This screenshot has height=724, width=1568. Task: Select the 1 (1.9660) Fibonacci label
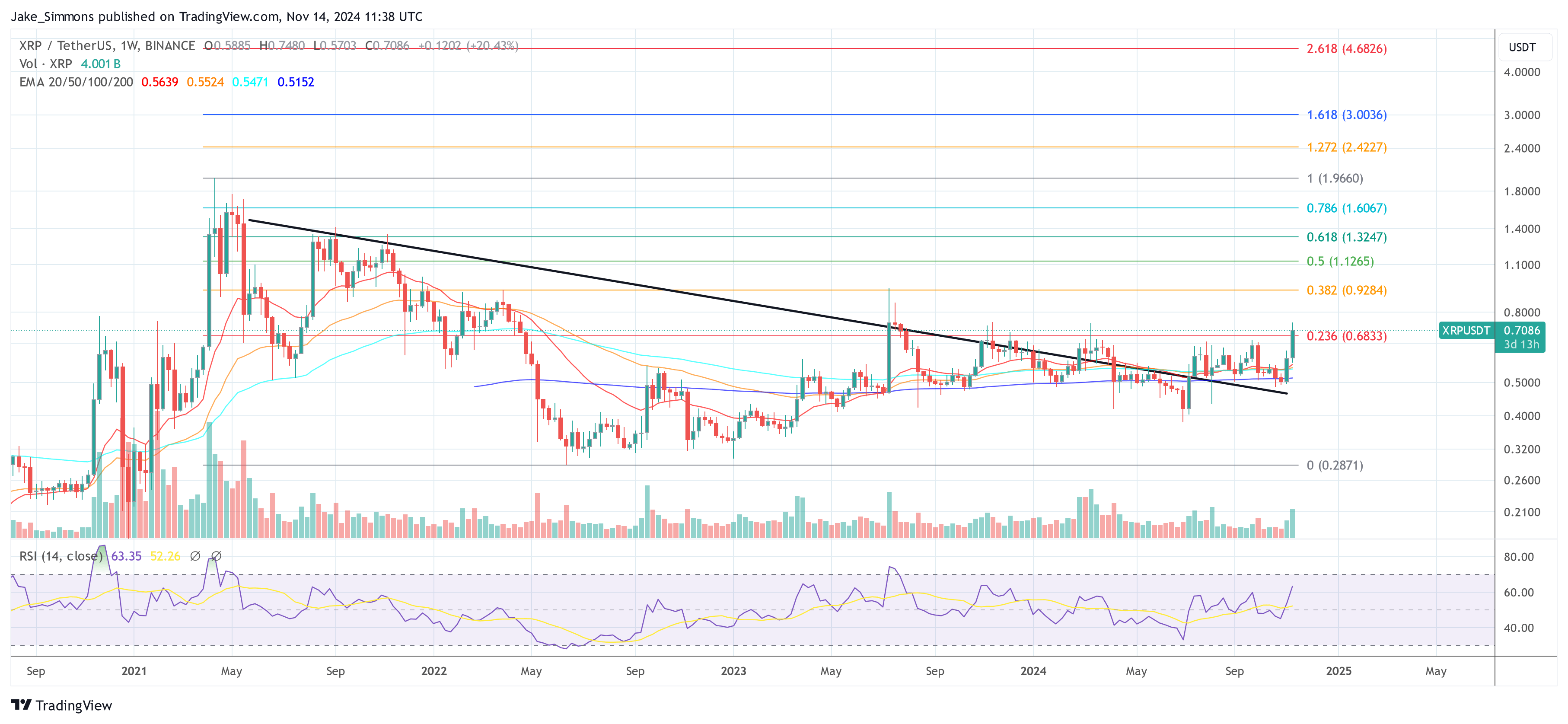1335,179
